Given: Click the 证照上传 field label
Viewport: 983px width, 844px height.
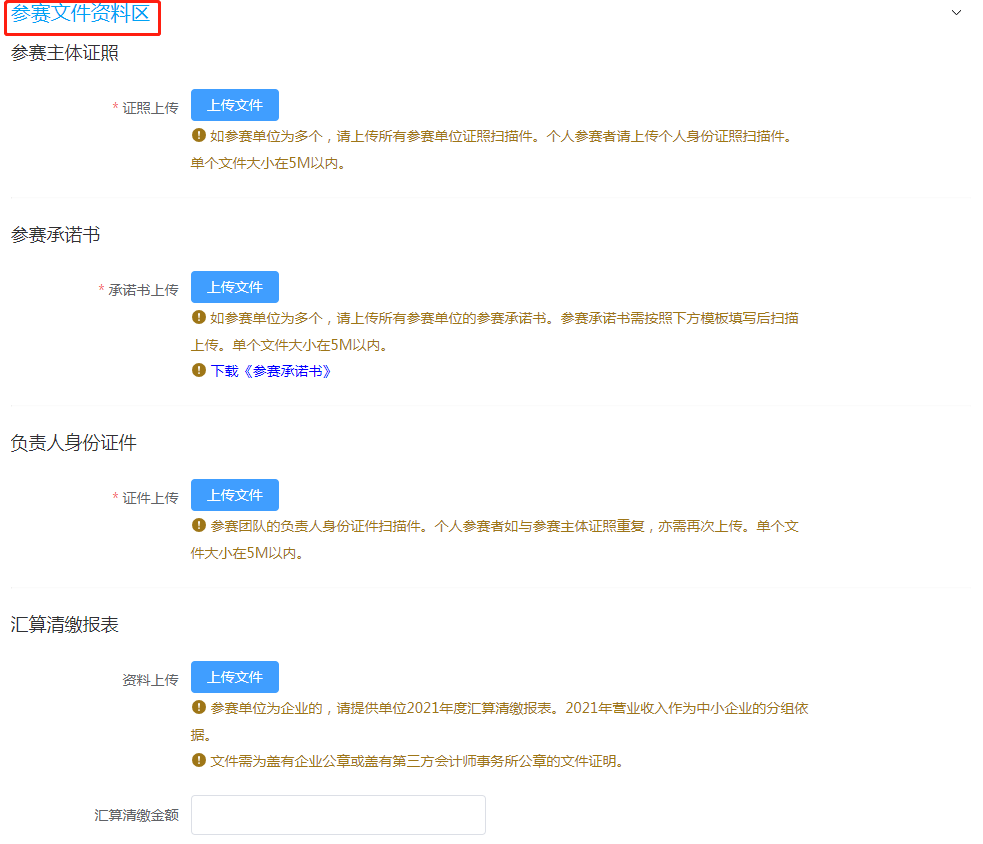Looking at the screenshot, I should tap(150, 108).
